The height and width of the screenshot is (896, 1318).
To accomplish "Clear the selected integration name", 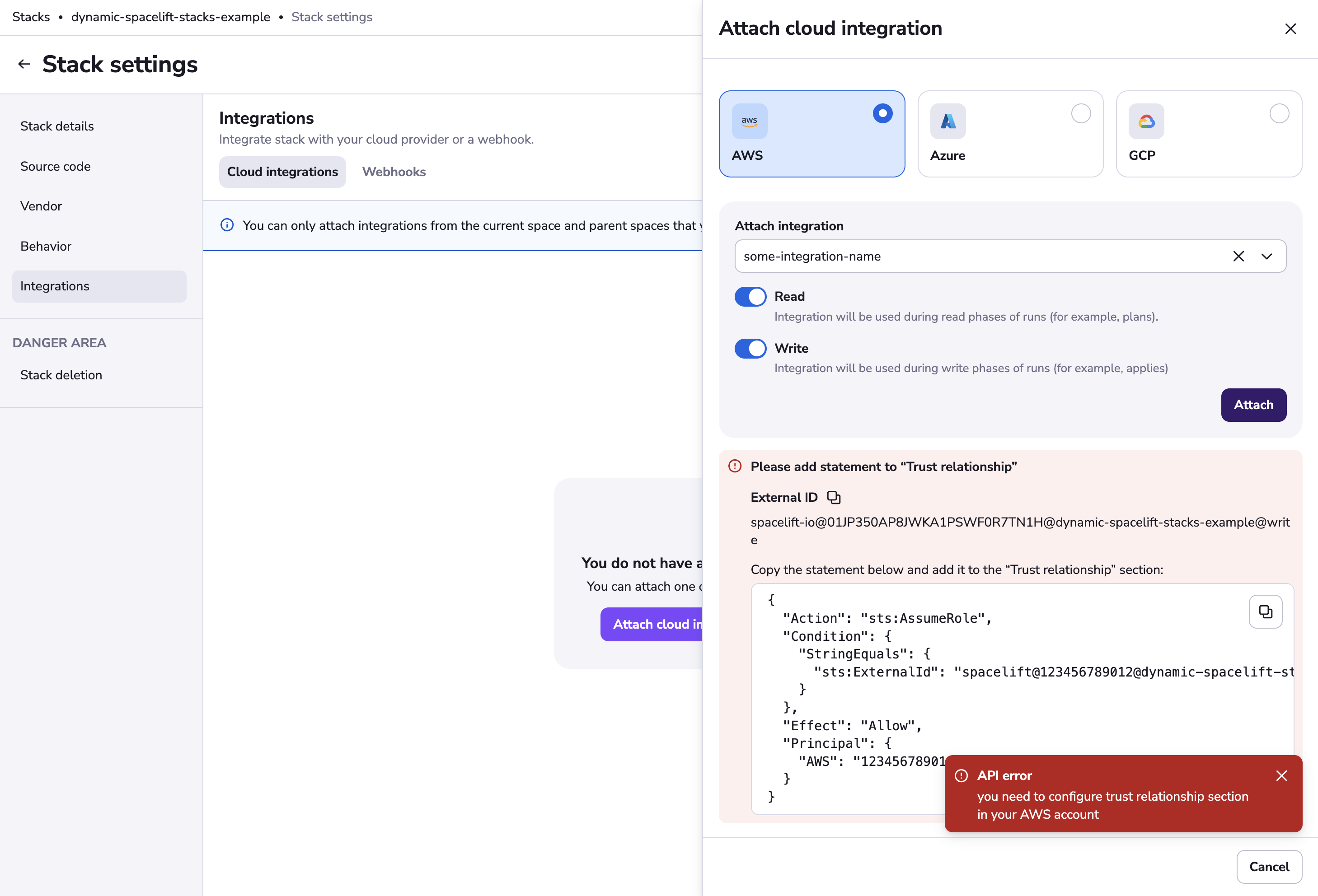I will click(1238, 256).
